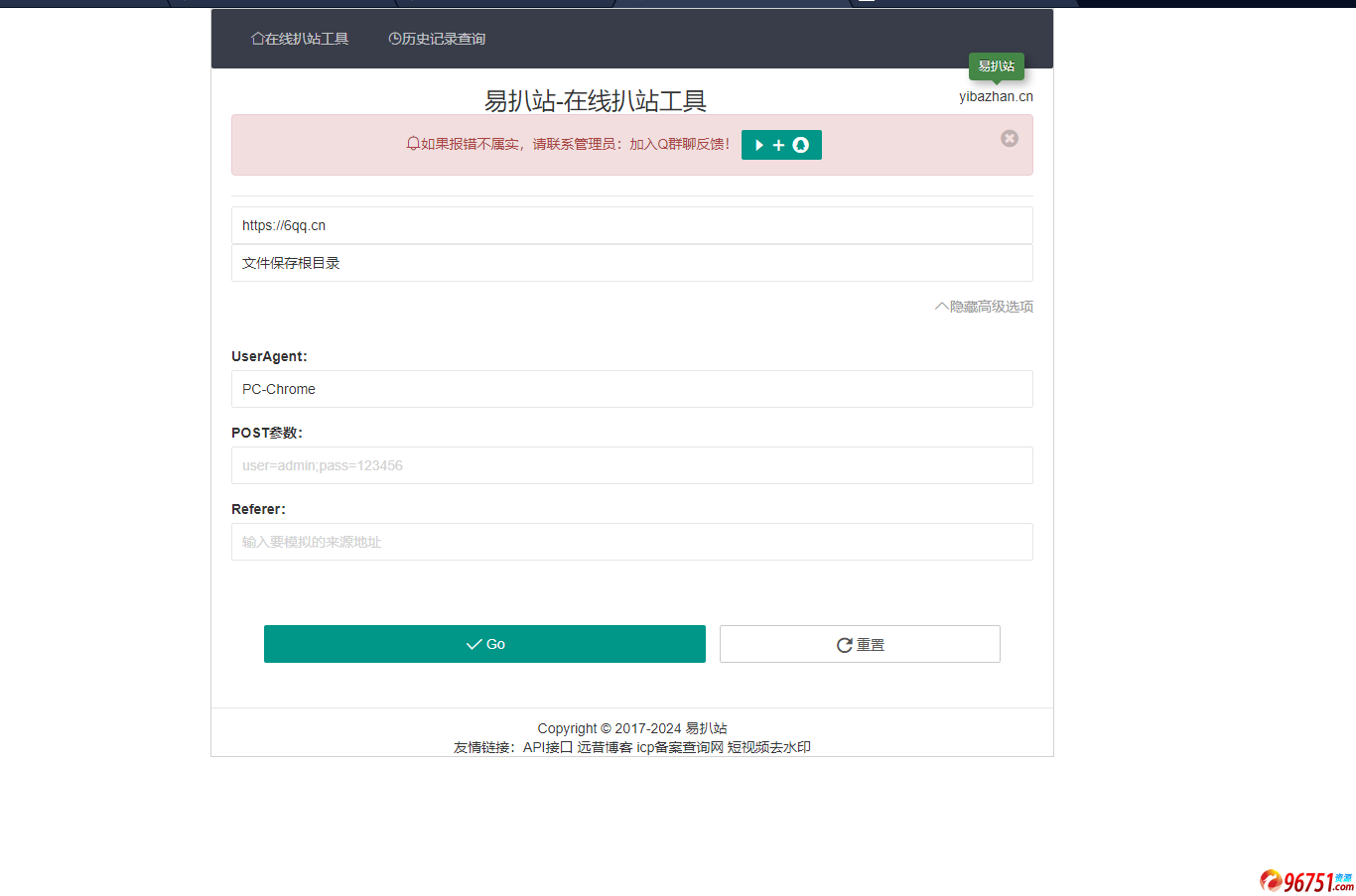Focus the URL field containing https://6qq.cn

click(632, 225)
